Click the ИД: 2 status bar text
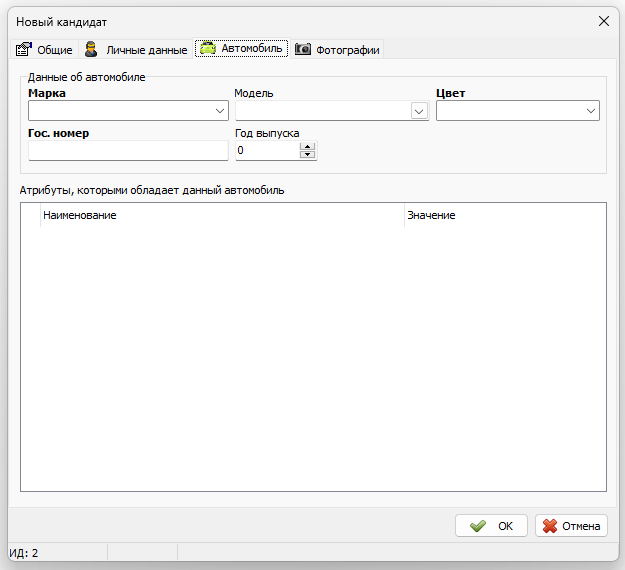This screenshot has height=570, width=625. pyautogui.click(x=24, y=553)
